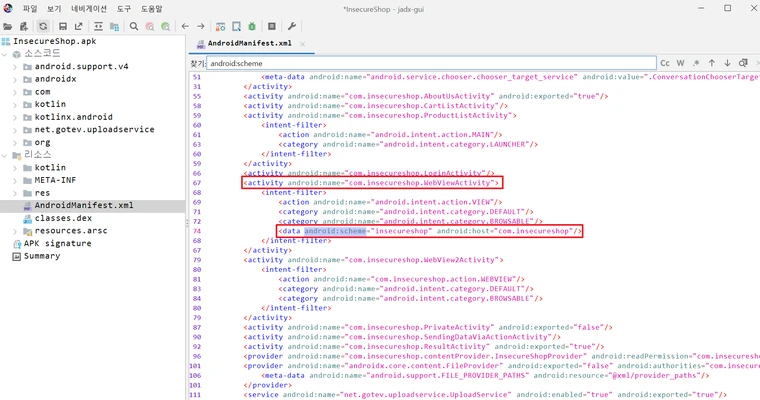Click the export project arrow icon

78,27
